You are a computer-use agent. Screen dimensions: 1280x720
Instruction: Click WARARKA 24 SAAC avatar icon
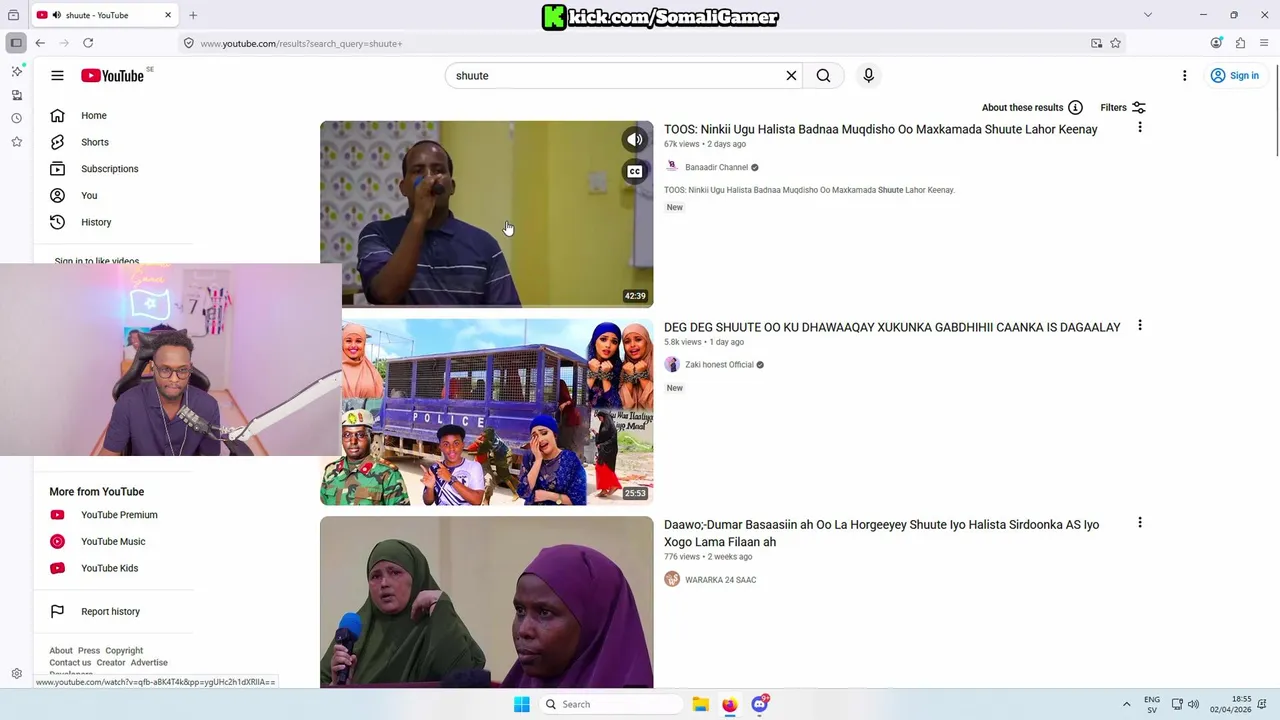(x=672, y=579)
